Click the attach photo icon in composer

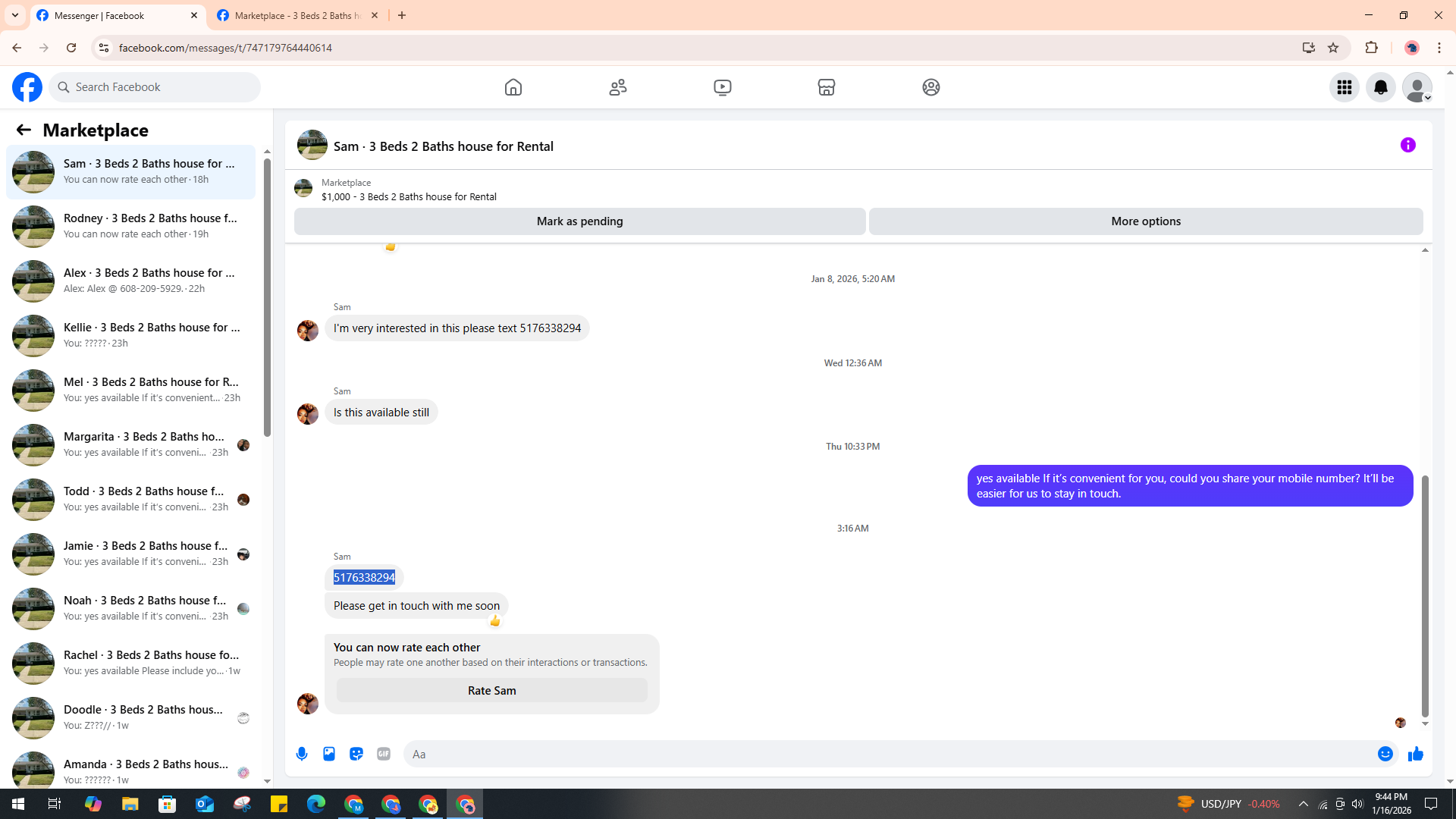click(329, 754)
